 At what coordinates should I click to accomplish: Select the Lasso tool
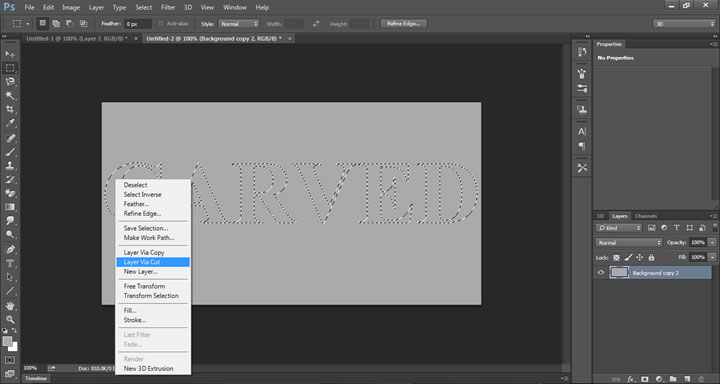tap(10, 82)
